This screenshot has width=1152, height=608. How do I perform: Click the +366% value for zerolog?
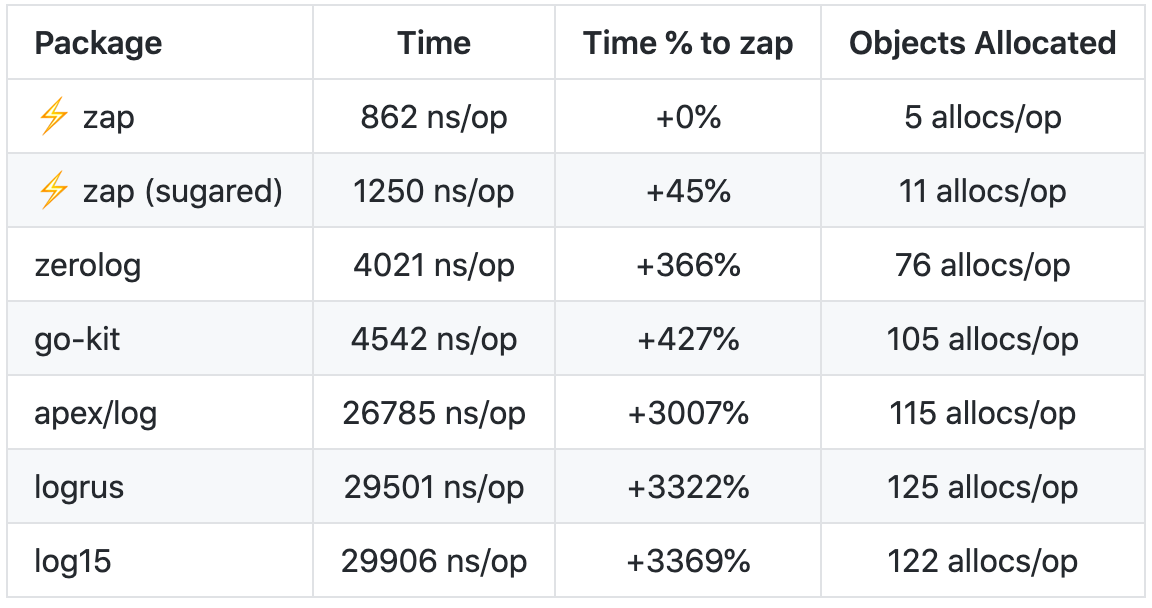coord(688,265)
